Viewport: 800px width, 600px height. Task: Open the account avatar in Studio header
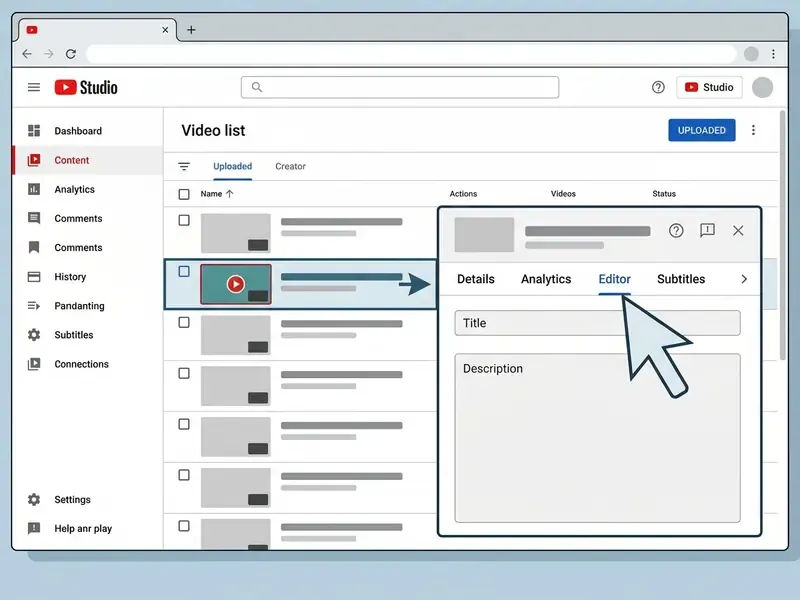coord(762,87)
